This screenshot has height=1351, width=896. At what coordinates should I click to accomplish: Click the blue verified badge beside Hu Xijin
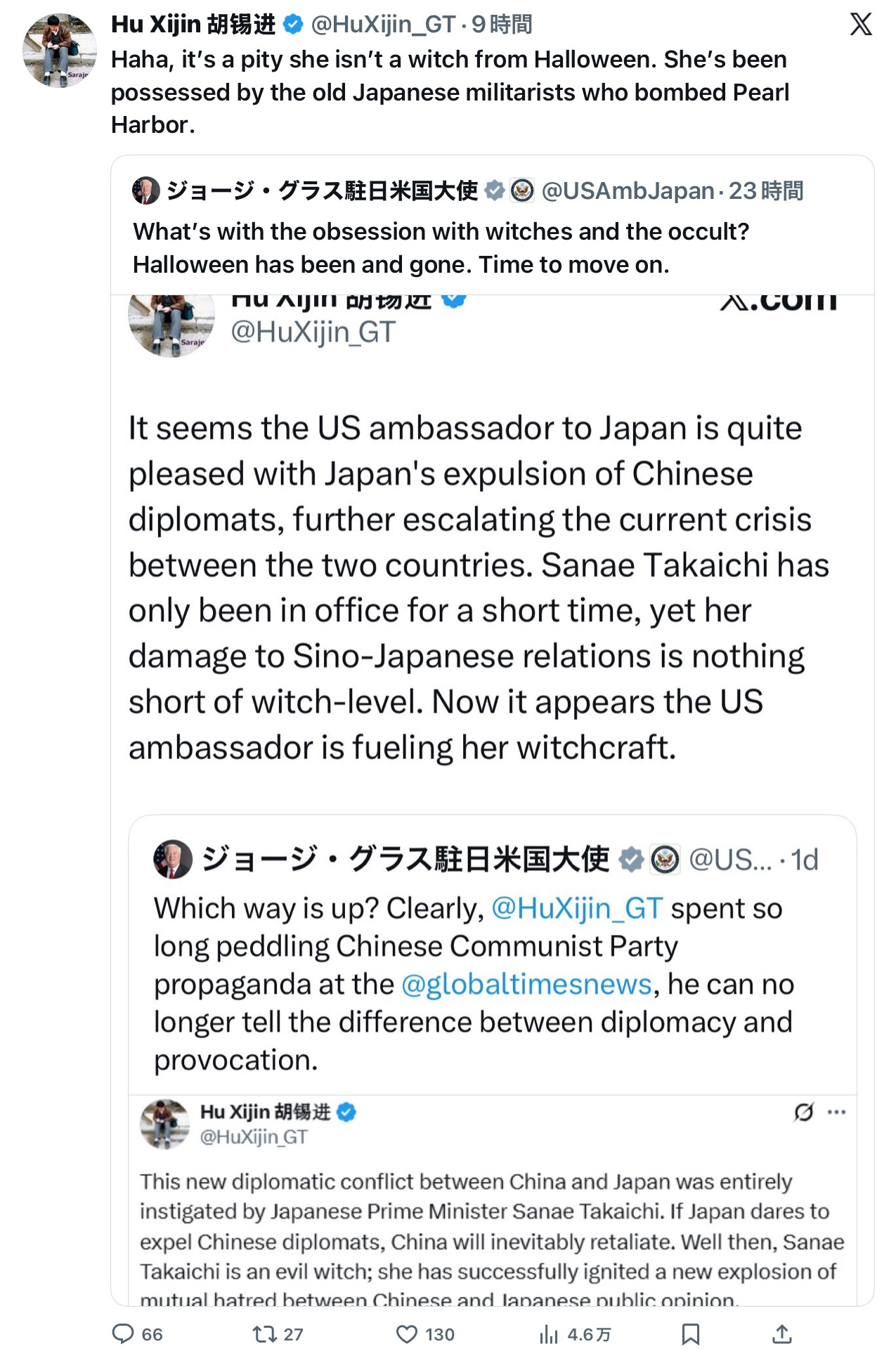293,25
